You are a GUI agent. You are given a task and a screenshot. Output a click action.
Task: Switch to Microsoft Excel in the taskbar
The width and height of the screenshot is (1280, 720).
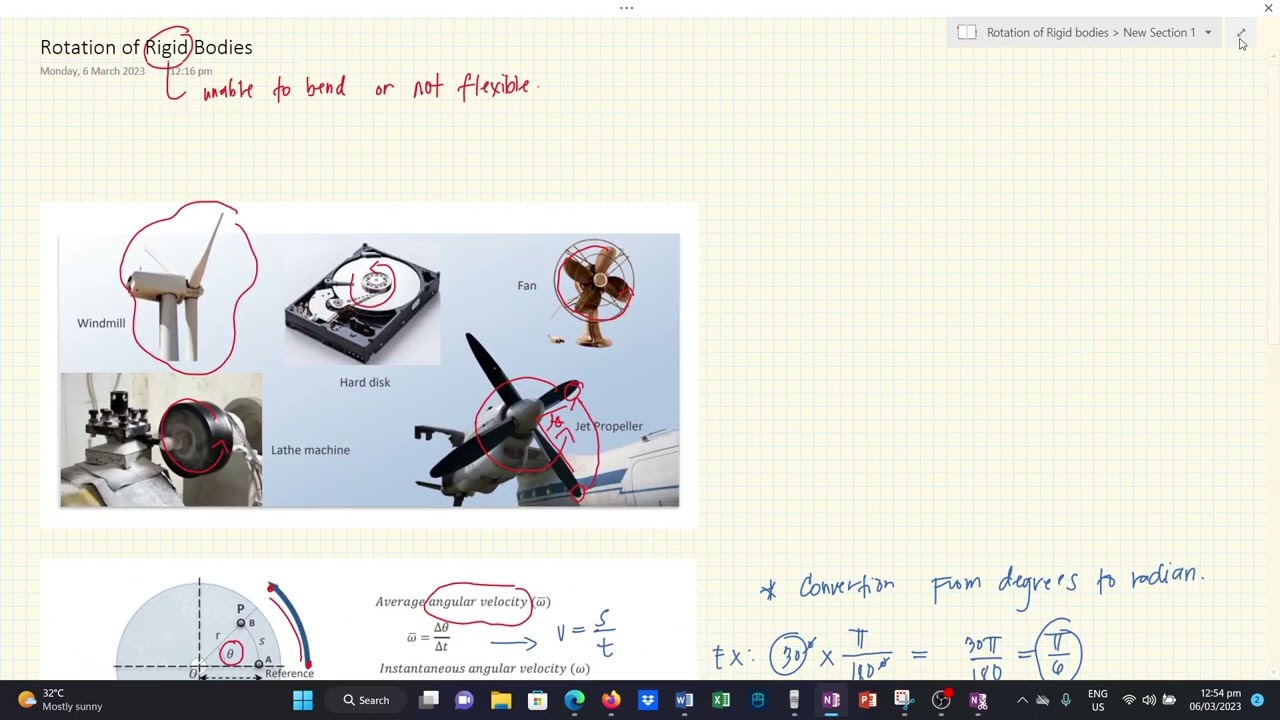(721, 700)
